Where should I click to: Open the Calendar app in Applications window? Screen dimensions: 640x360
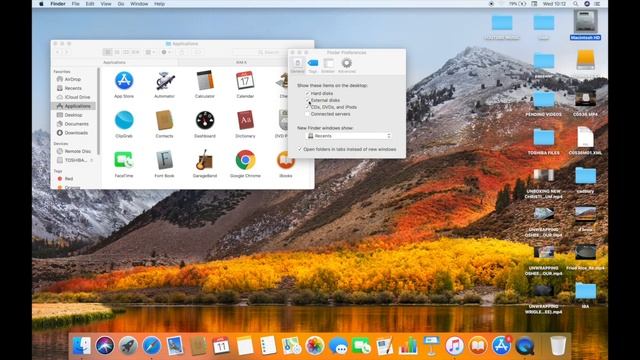tap(245, 80)
